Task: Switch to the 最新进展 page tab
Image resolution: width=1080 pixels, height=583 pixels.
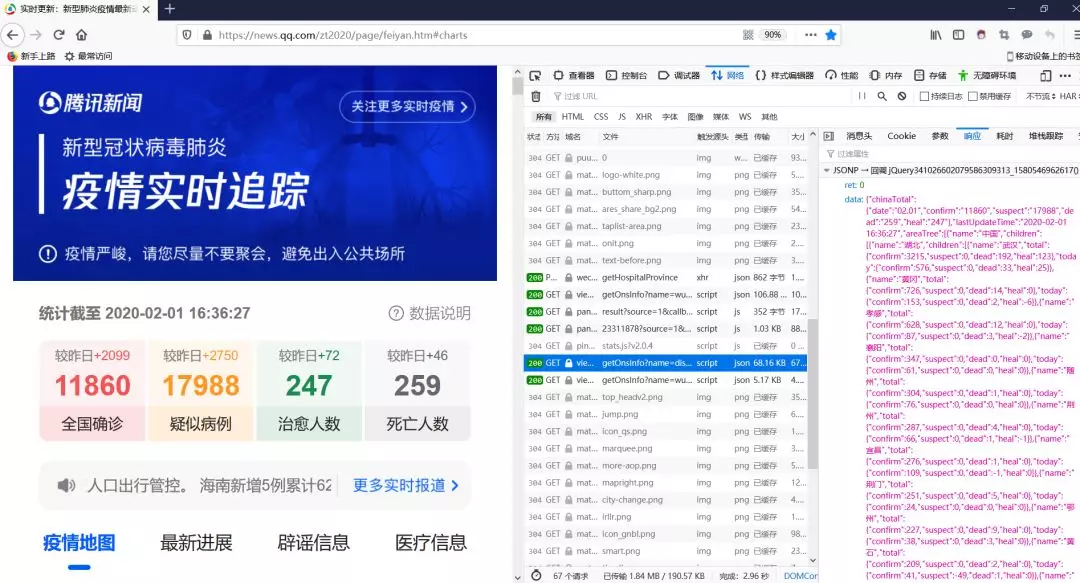Action: [x=196, y=543]
